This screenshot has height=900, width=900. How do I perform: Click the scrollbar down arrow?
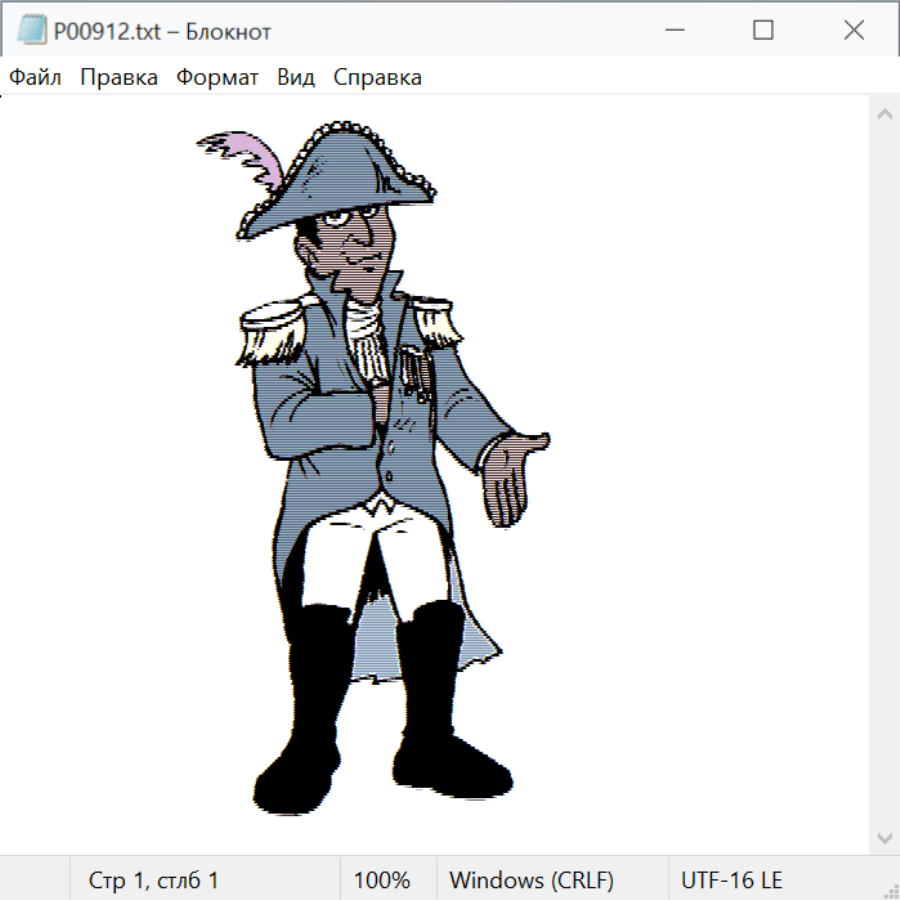pyautogui.click(x=884, y=837)
